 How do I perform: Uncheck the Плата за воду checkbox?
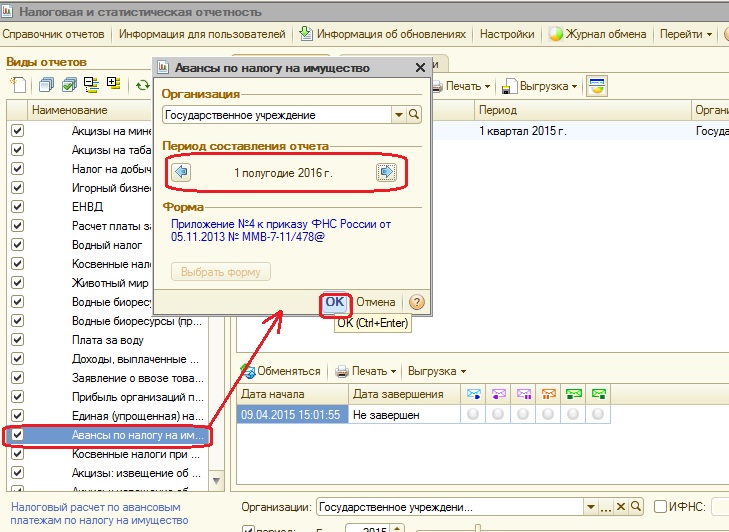(x=16, y=340)
